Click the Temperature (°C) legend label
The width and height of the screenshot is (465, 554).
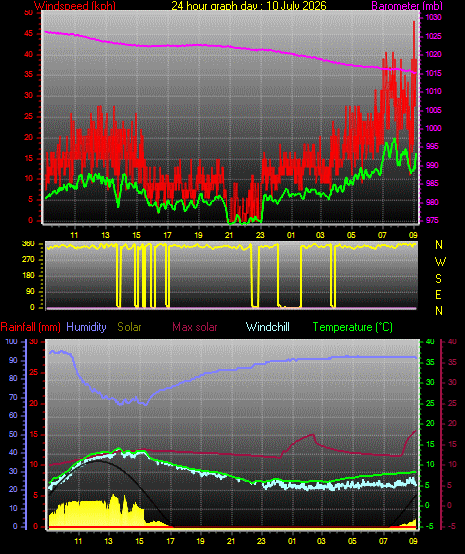pyautogui.click(x=353, y=327)
